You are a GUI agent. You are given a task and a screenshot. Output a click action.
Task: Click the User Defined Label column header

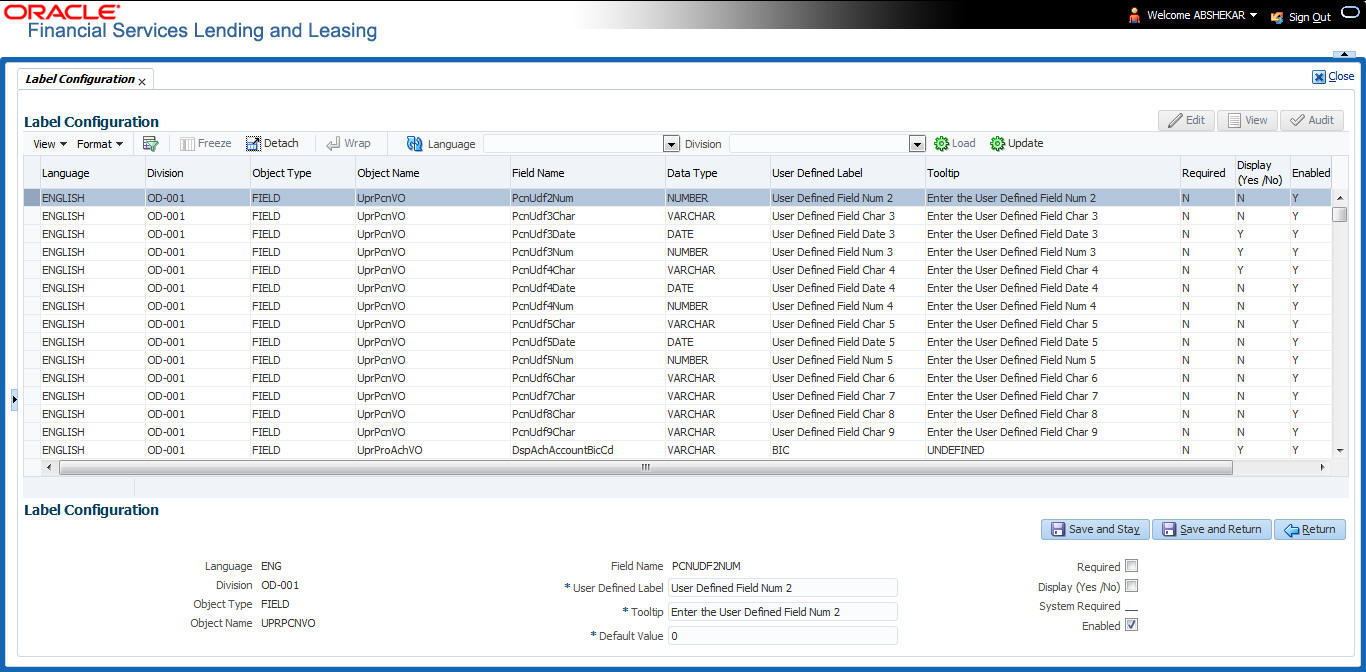(x=847, y=173)
